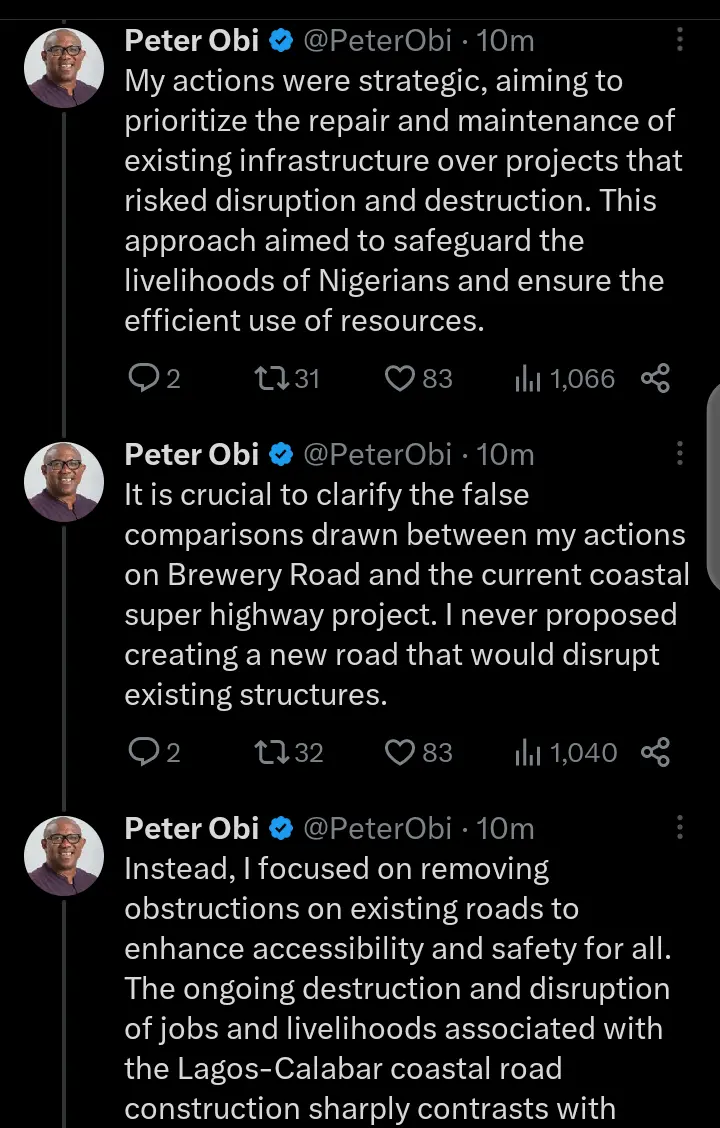
Task: Reply to the Brewery Road tweet
Action: pos(145,752)
